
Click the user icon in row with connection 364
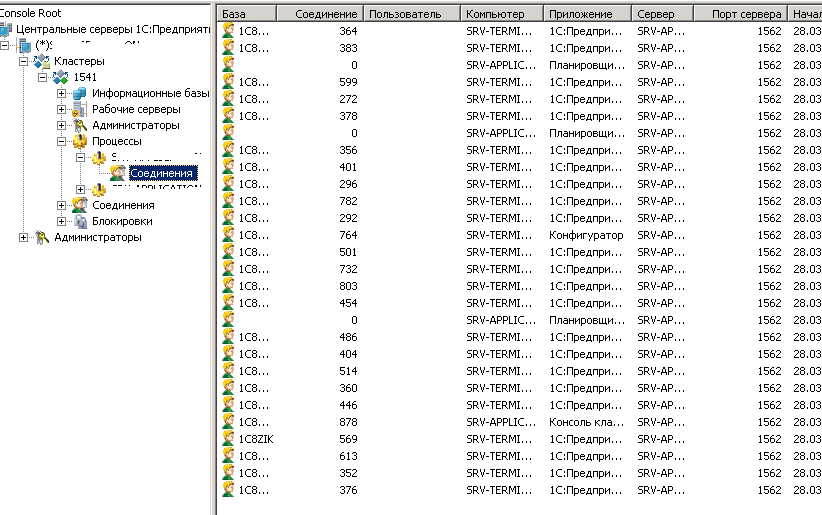(x=228, y=31)
